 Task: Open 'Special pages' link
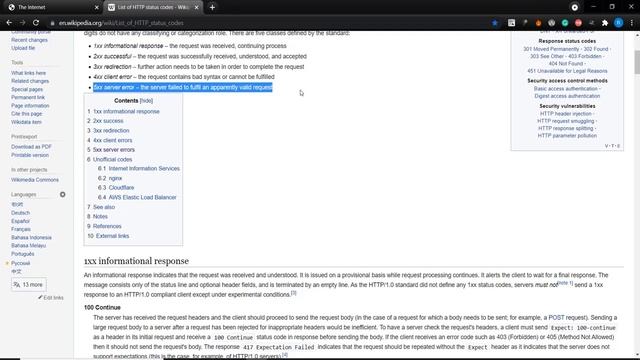[x=27, y=89]
